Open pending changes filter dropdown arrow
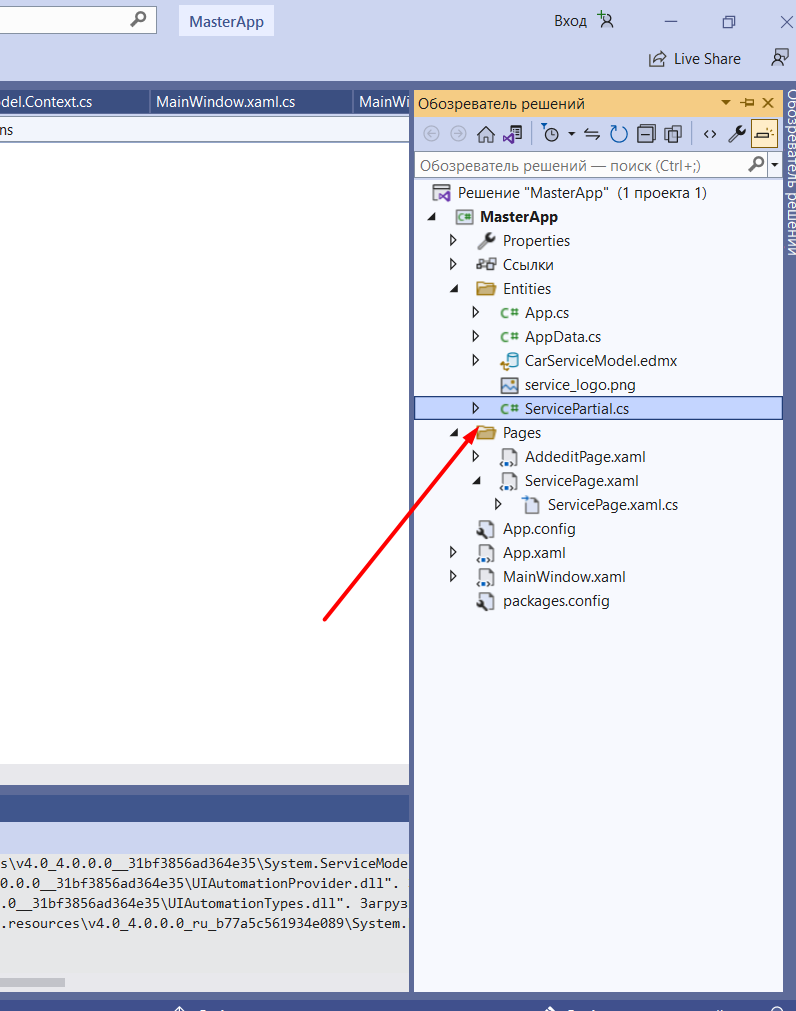 coord(571,134)
